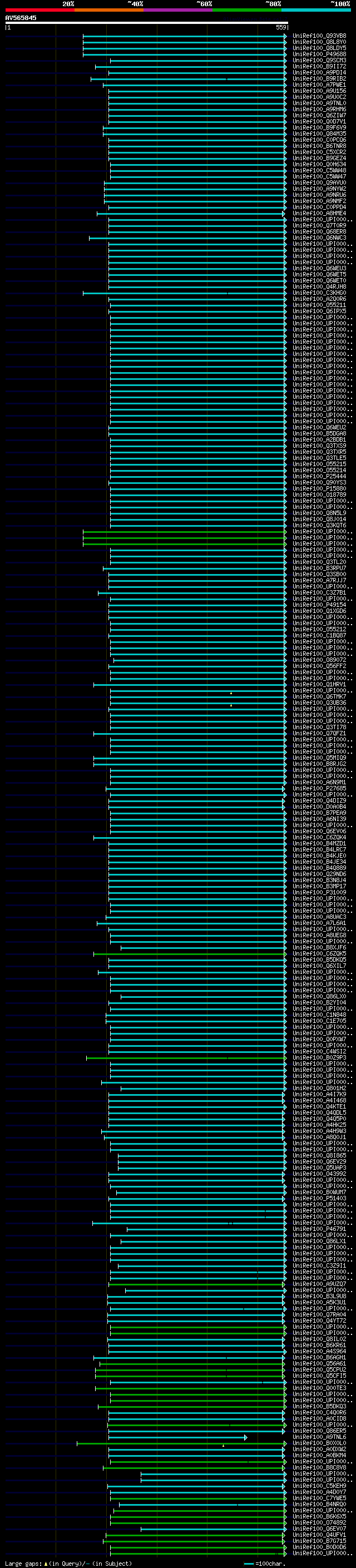
Task: Select hit UniRef100_B4Q889
Action: [x=319, y=868]
